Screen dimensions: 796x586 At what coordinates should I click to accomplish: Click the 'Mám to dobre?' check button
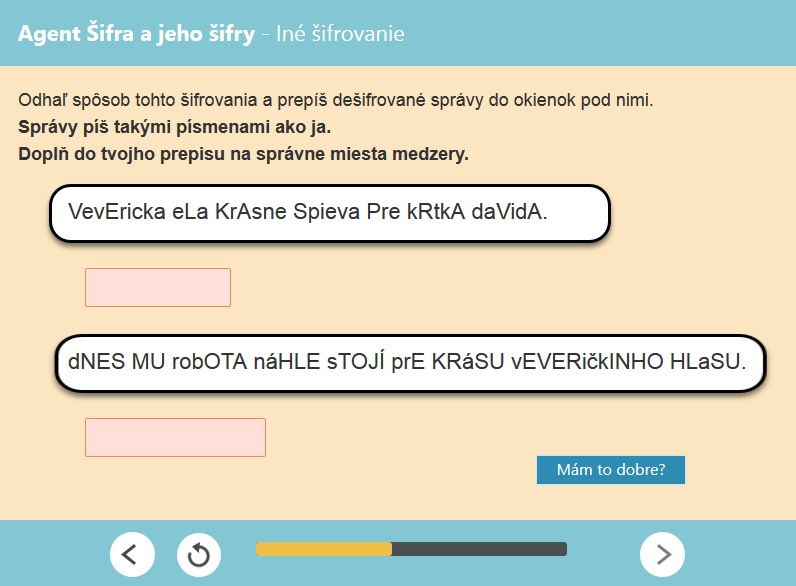pos(611,470)
